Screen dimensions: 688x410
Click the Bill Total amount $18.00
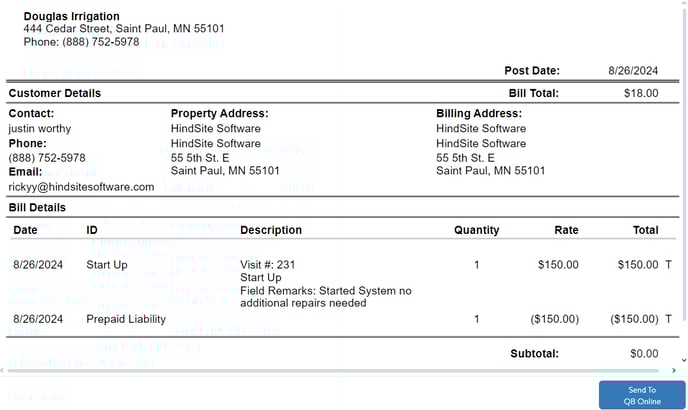640,93
